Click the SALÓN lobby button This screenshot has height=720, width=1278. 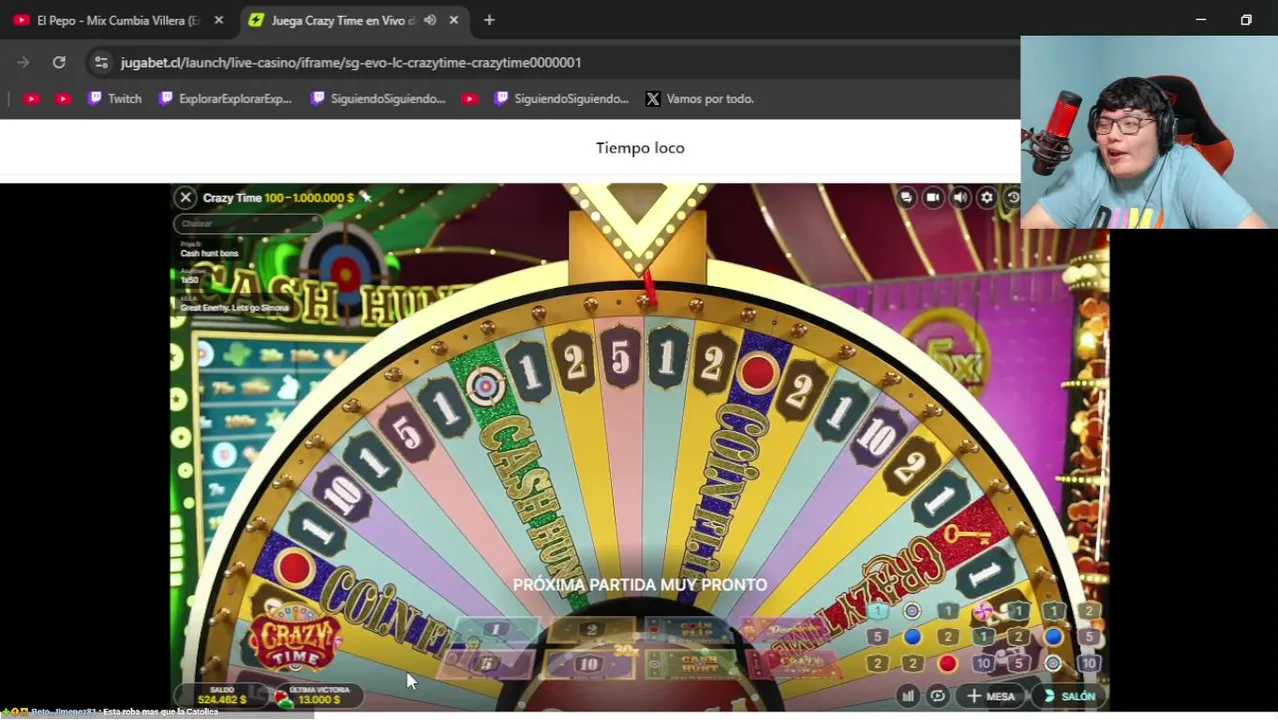1069,696
